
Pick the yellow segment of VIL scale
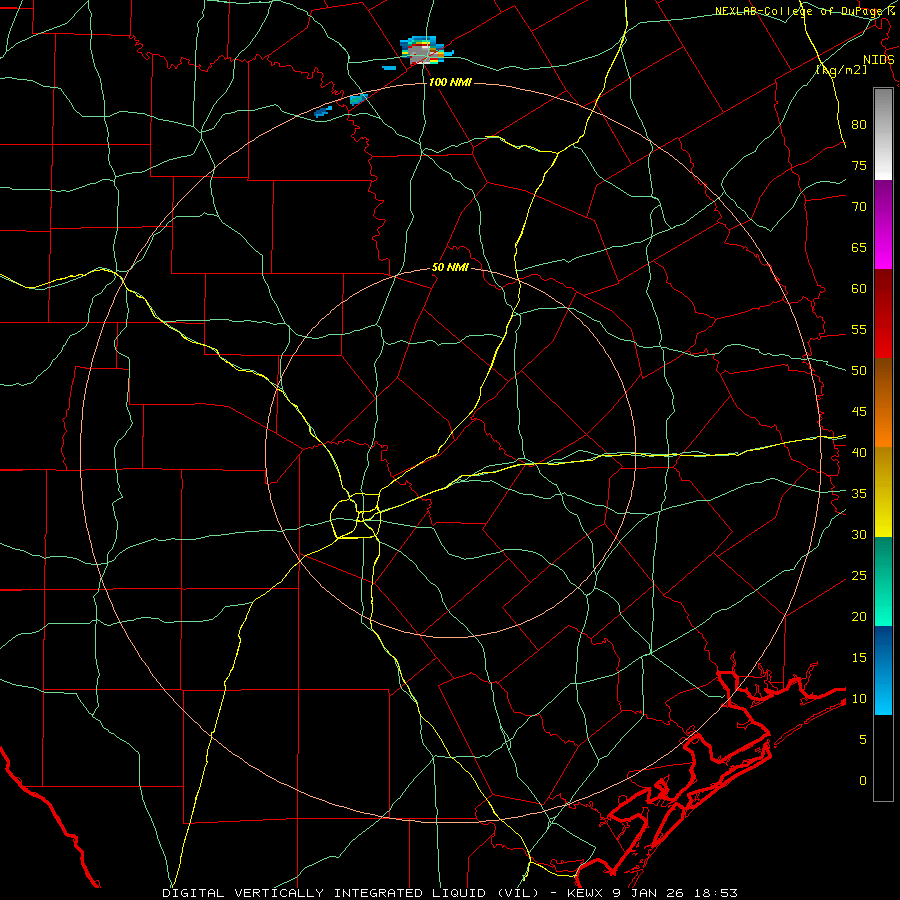pos(883,492)
